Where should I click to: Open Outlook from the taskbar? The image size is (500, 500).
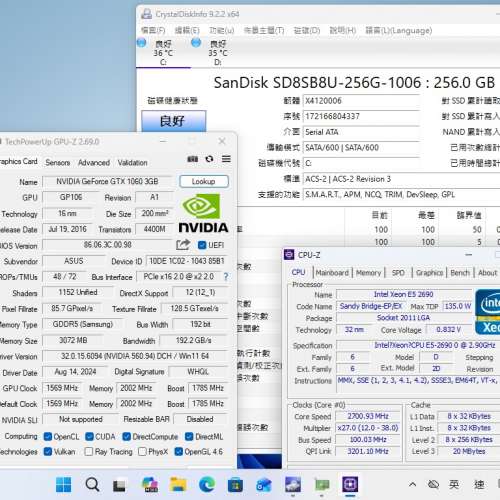264,485
